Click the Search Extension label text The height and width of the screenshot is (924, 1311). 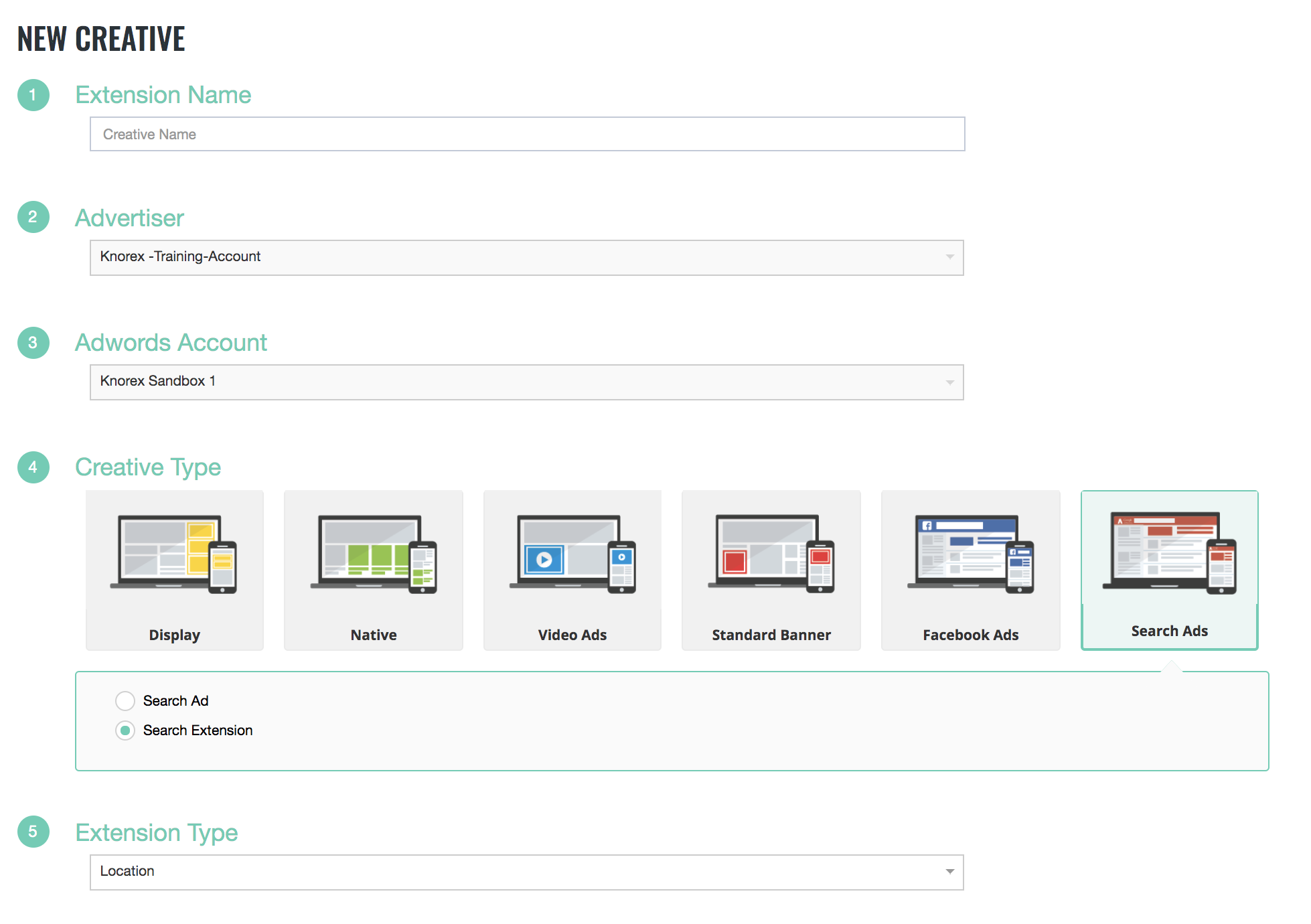click(x=198, y=730)
